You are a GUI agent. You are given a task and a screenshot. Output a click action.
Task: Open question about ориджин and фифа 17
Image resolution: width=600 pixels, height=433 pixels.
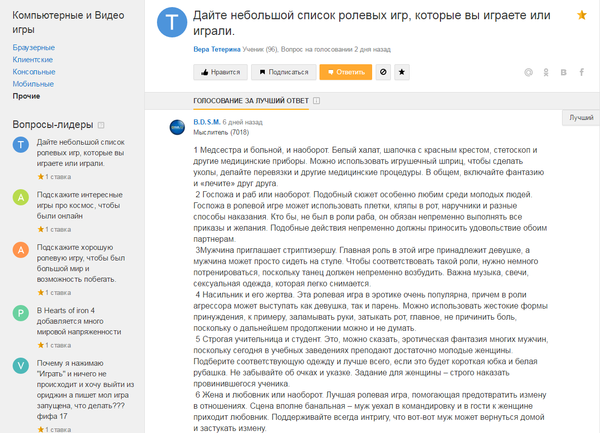(85, 389)
